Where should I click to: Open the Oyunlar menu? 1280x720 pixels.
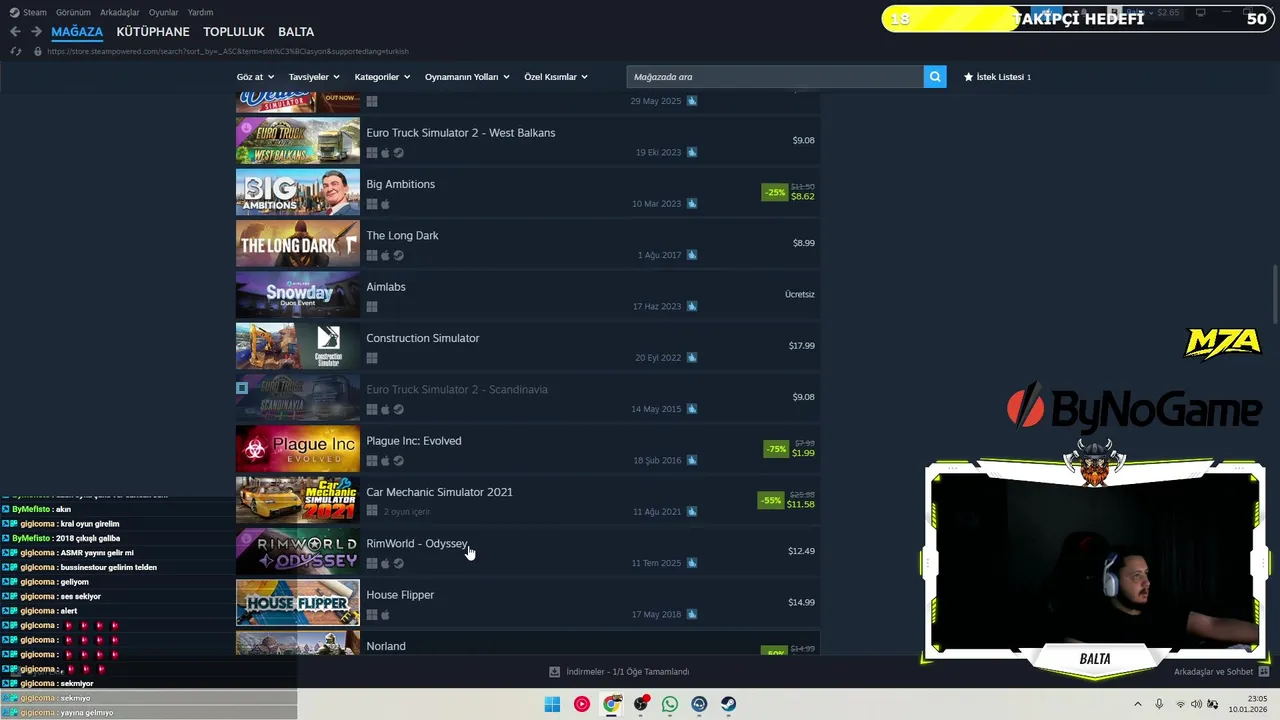click(164, 12)
